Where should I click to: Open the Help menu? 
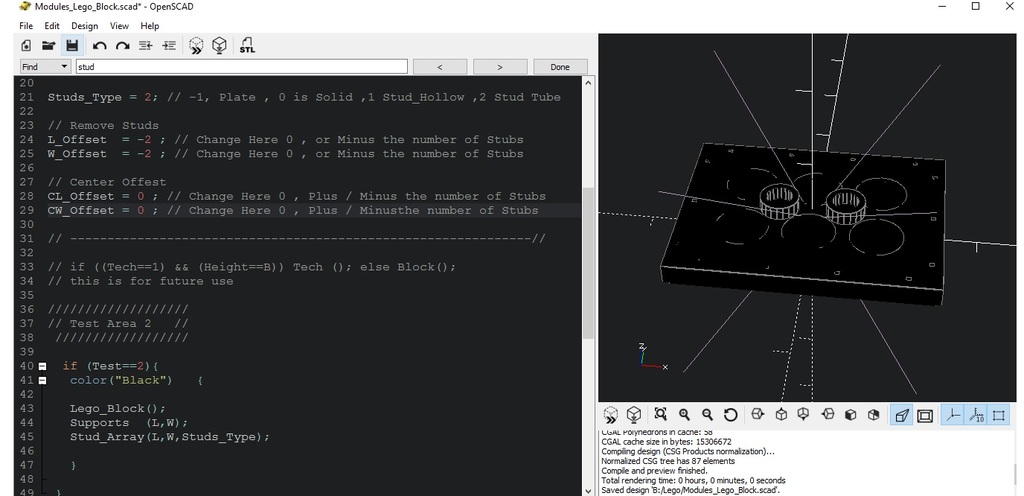coord(150,25)
